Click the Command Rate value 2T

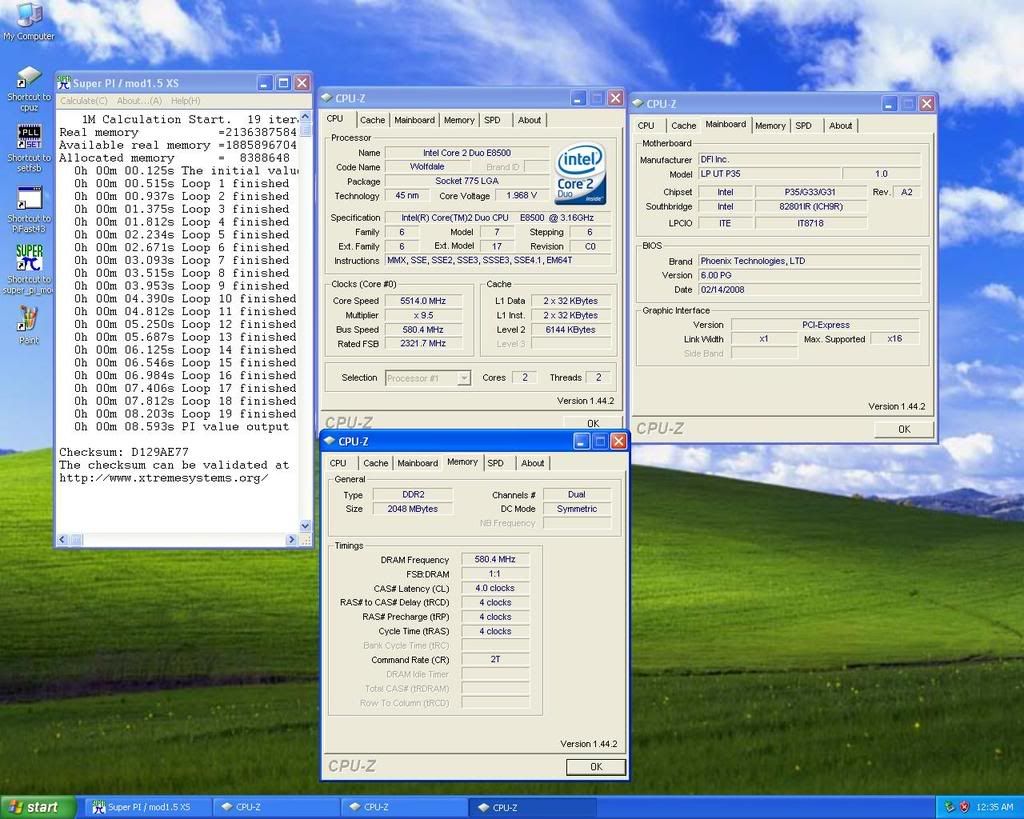point(495,660)
